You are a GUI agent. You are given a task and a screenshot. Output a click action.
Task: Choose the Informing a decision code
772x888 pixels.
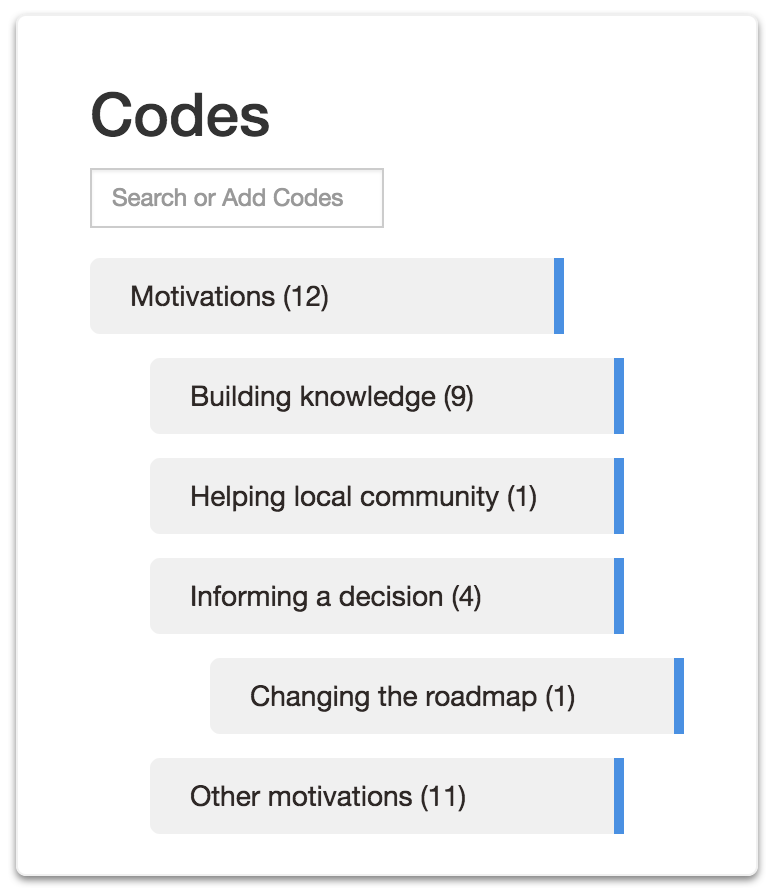[387, 596]
